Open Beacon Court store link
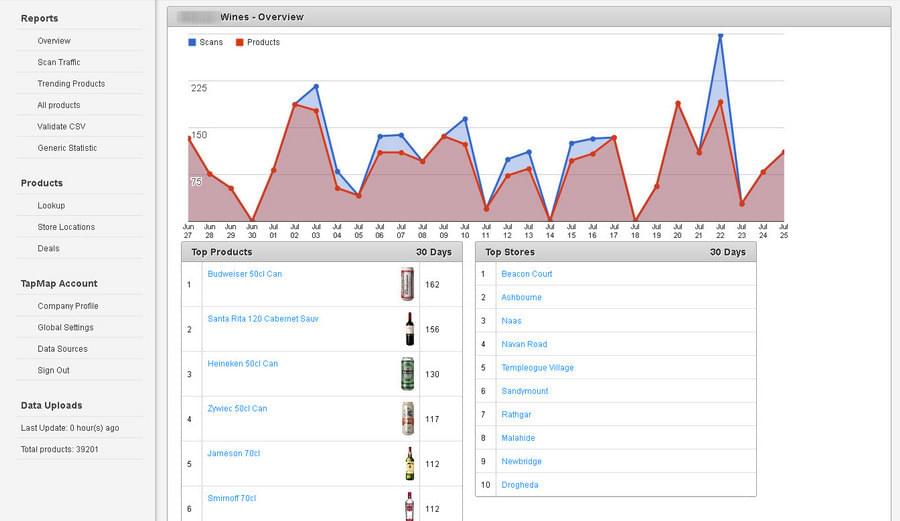The image size is (900, 521). click(x=526, y=274)
